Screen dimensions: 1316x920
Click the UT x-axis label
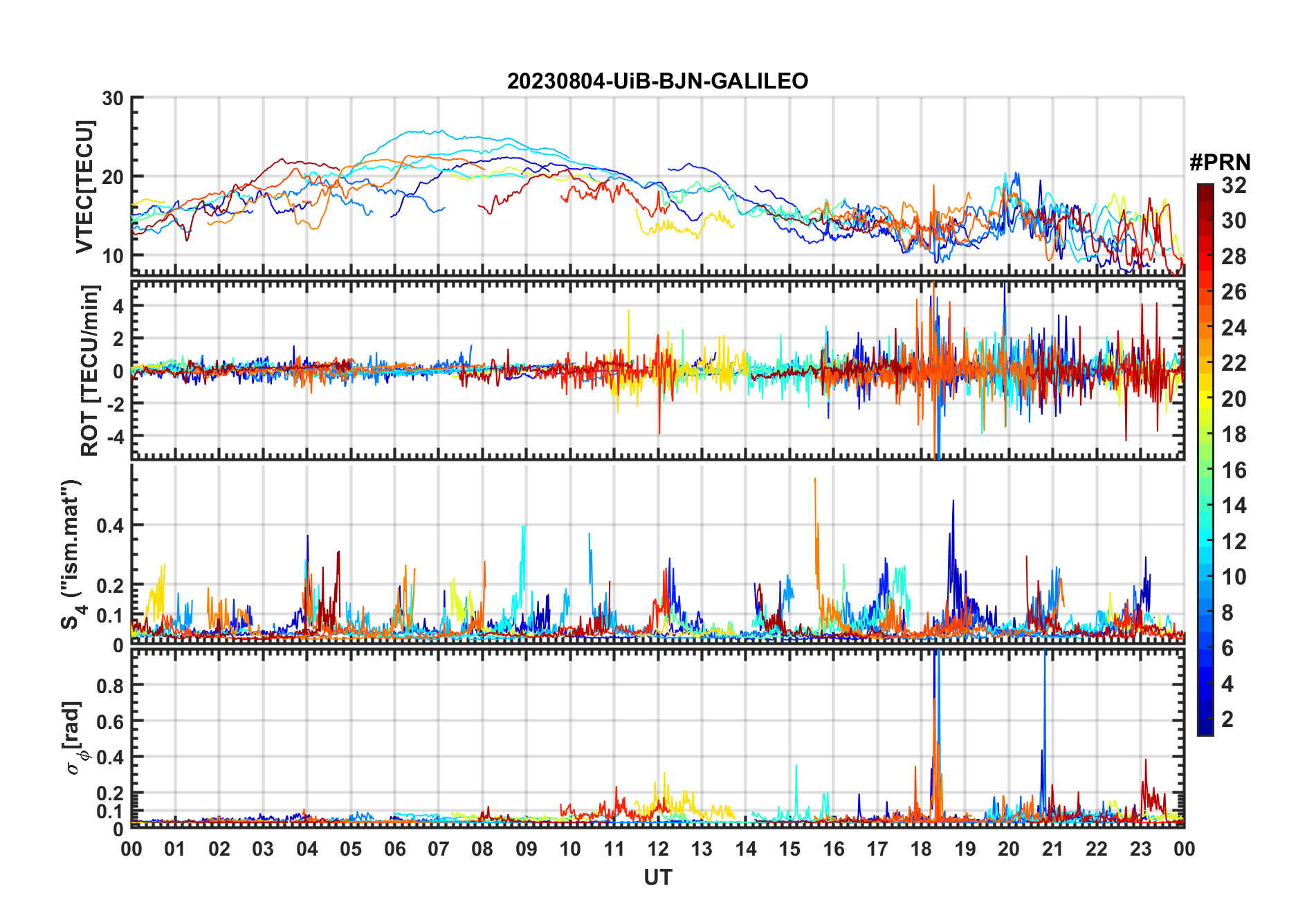coord(658,878)
